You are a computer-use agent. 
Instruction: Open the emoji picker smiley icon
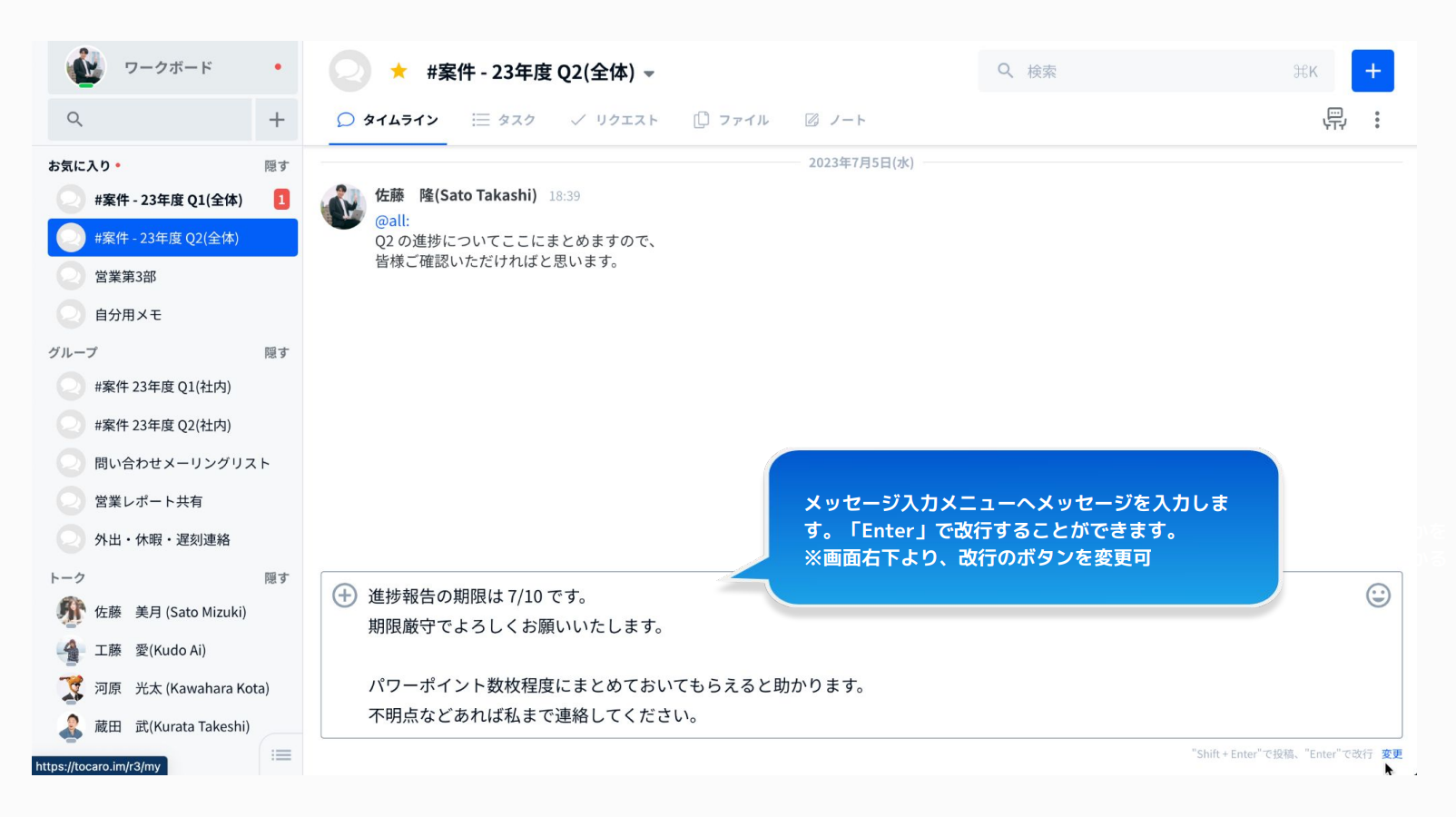click(x=1378, y=596)
